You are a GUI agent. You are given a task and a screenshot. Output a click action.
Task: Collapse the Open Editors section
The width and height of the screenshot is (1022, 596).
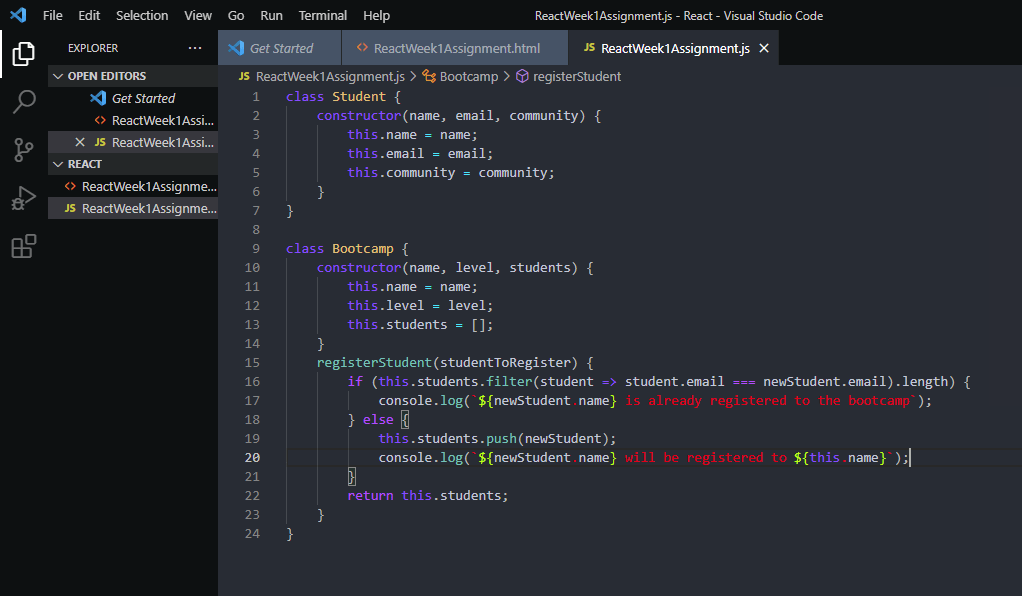[x=59, y=76]
